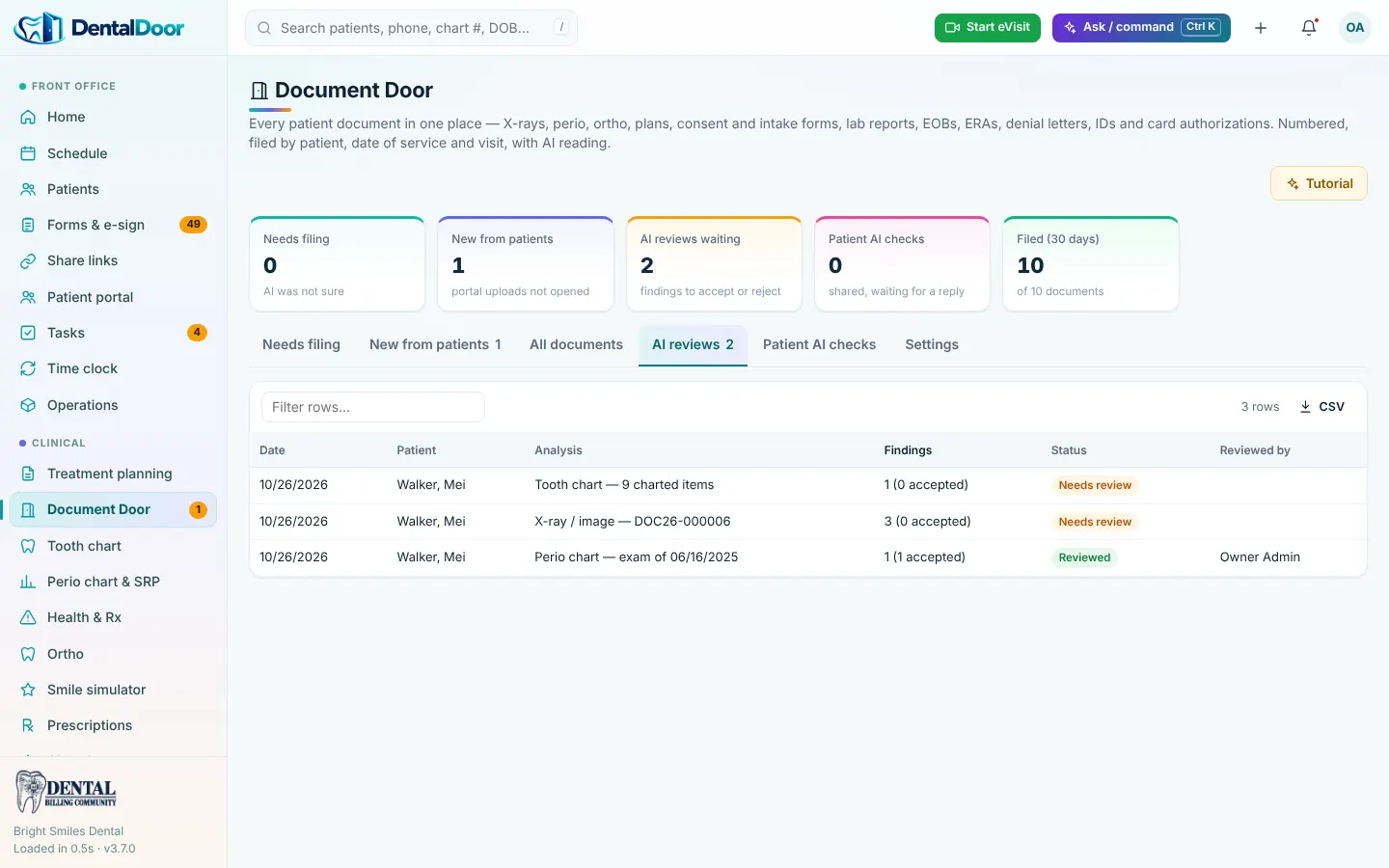
Task: Open the Filed (30 days) card
Action: coord(1091,264)
